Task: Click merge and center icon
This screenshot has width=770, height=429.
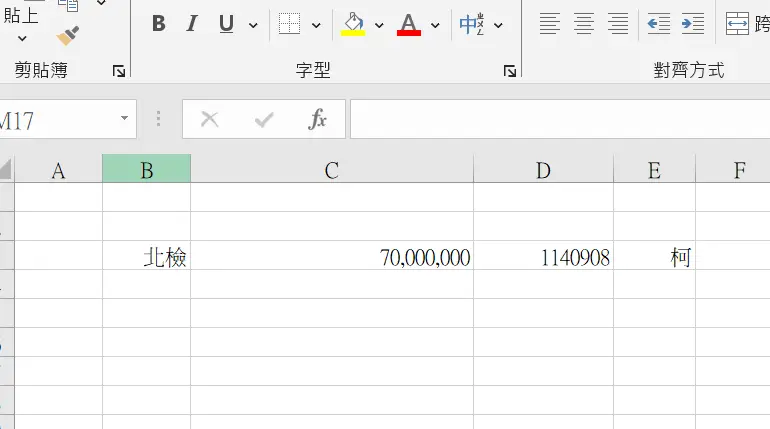Action: click(737, 24)
